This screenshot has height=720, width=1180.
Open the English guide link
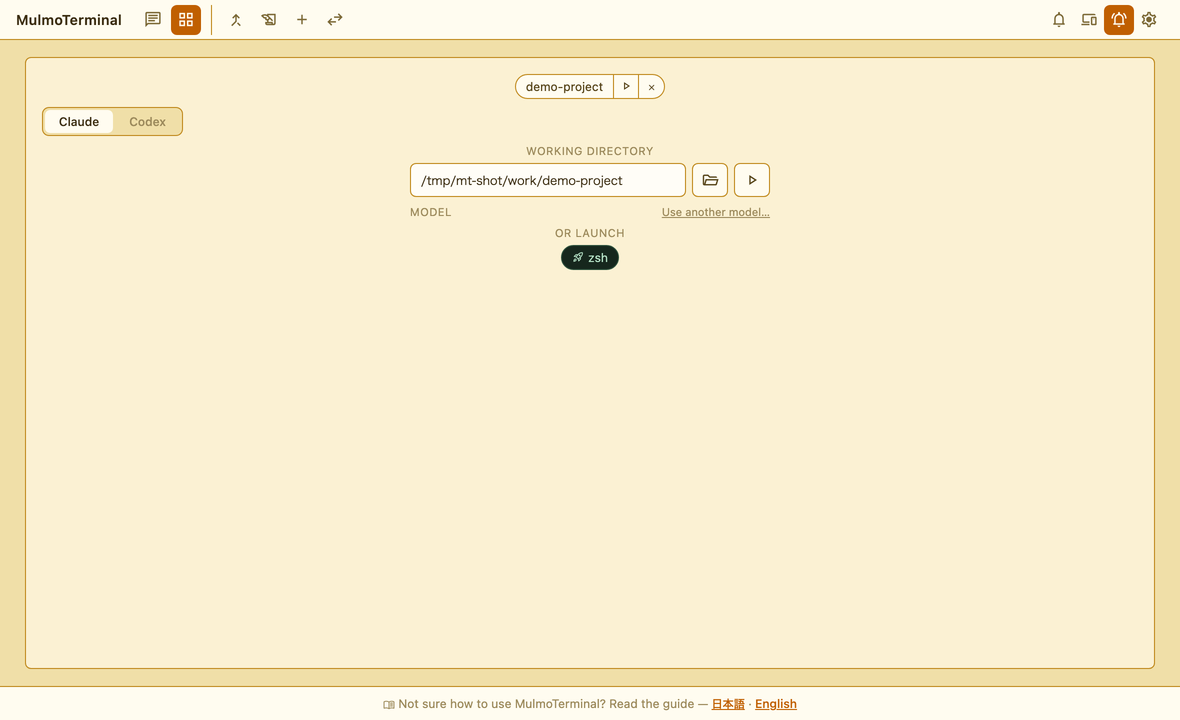pos(776,704)
